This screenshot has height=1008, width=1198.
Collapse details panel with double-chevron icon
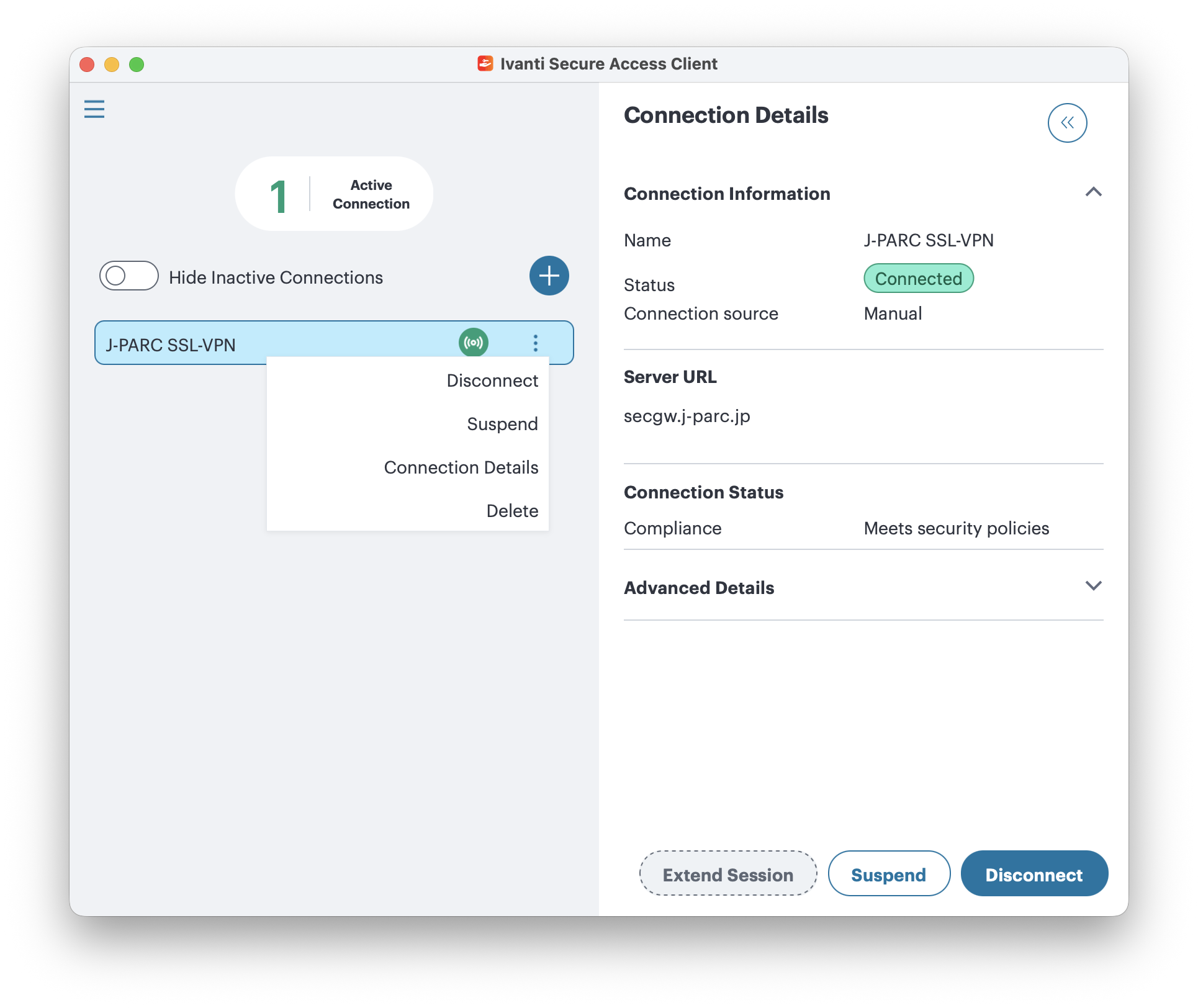1067,123
